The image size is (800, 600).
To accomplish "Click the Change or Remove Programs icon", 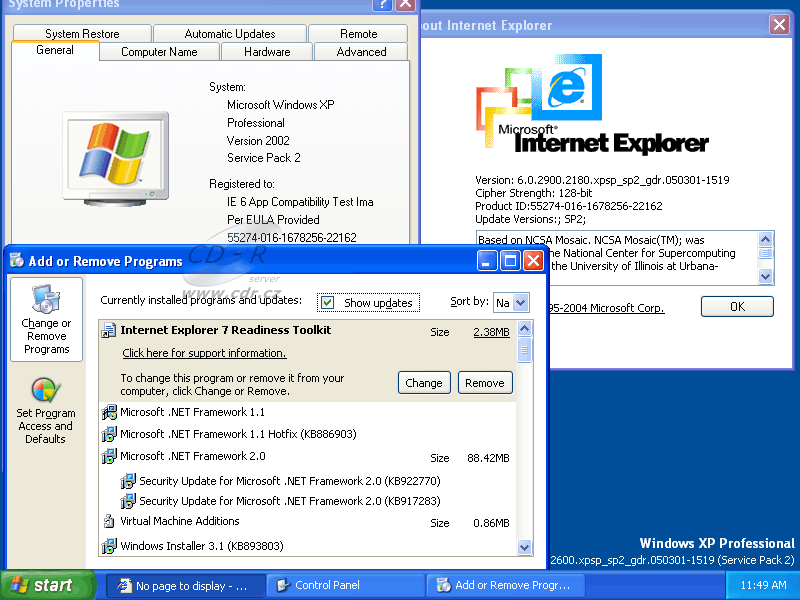I will click(46, 298).
